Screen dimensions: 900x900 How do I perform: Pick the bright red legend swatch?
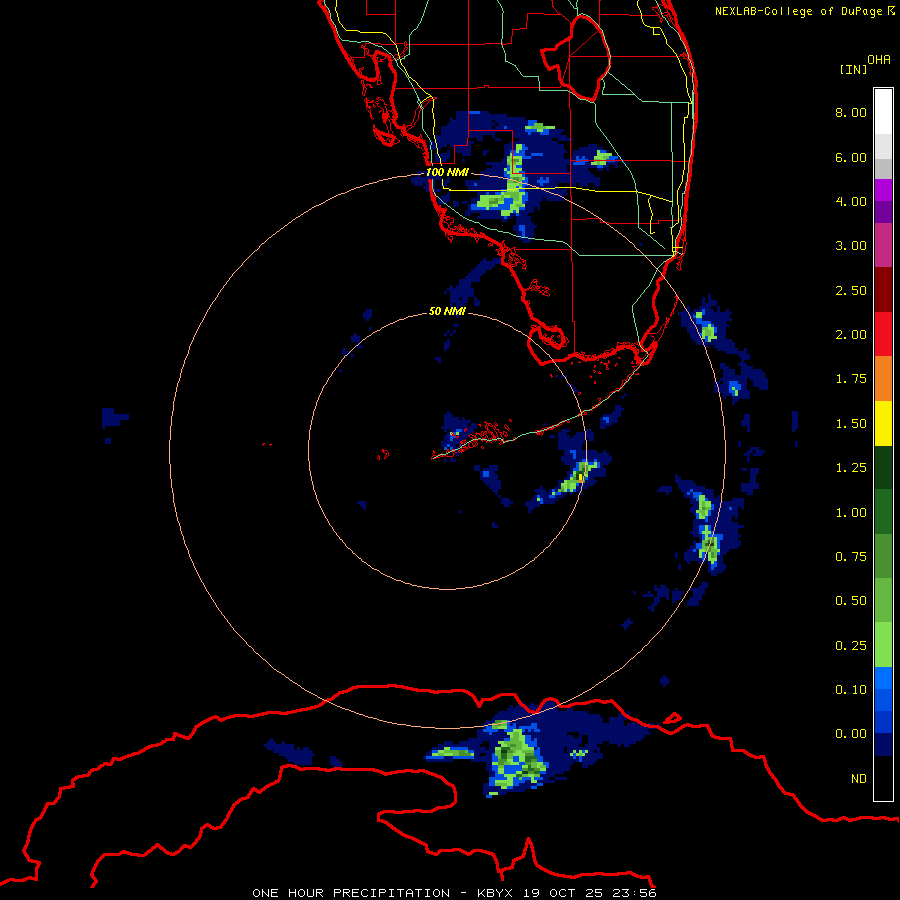pos(883,334)
